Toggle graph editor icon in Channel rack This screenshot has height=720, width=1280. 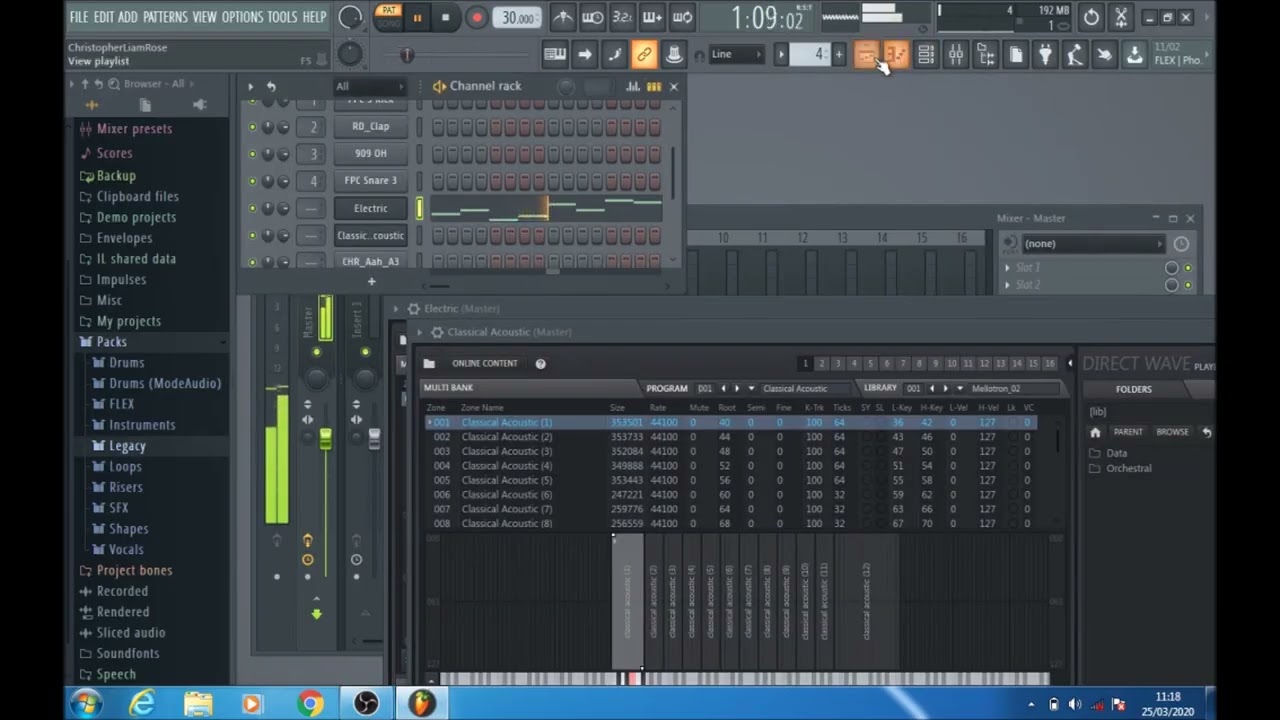[x=633, y=86]
